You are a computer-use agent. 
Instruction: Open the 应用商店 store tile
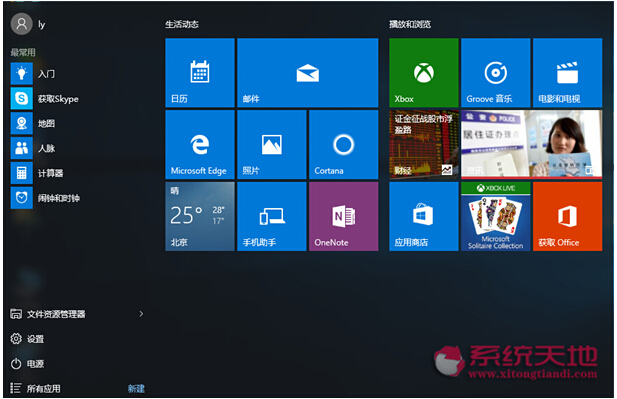424,216
